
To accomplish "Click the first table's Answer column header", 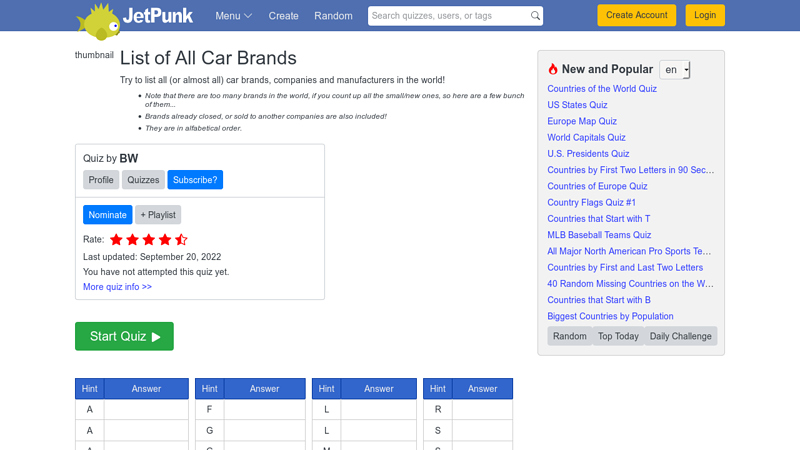I will (x=146, y=389).
